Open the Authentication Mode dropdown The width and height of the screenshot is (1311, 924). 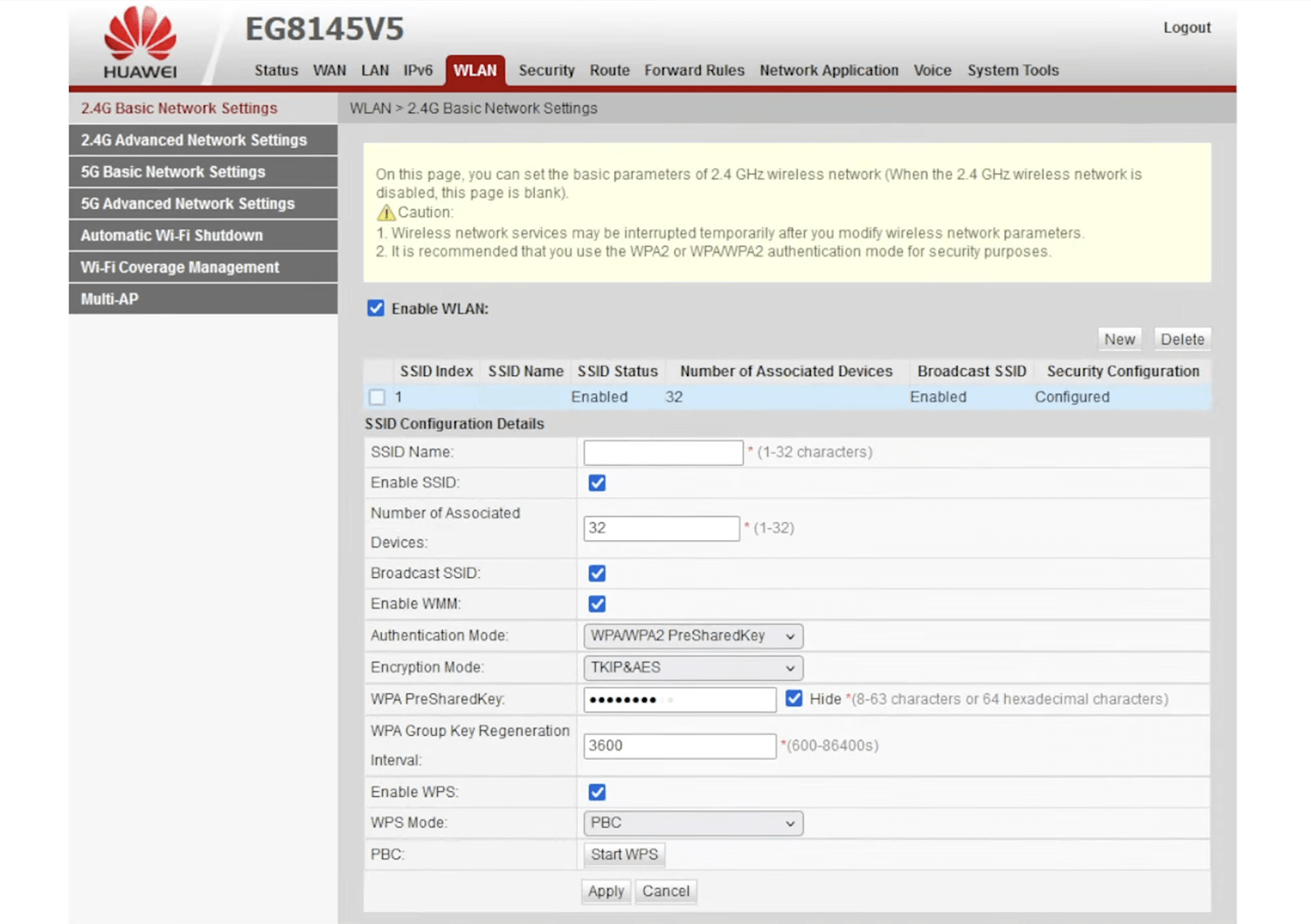click(x=692, y=636)
